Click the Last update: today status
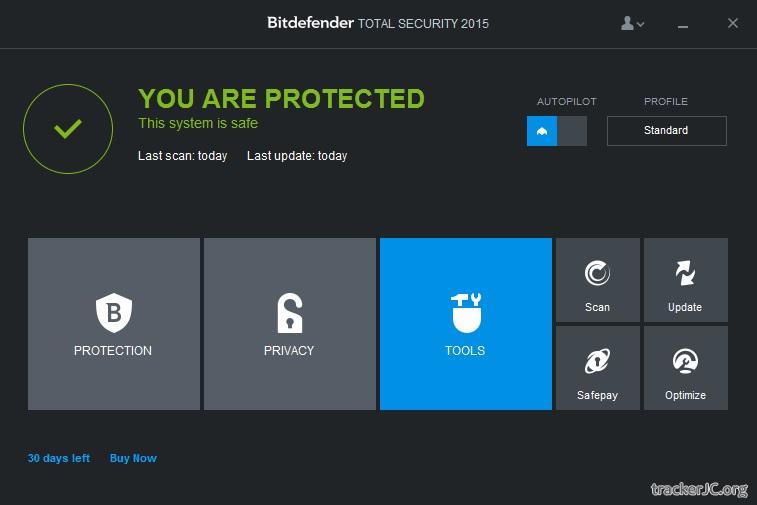This screenshot has height=505, width=757. click(x=297, y=156)
